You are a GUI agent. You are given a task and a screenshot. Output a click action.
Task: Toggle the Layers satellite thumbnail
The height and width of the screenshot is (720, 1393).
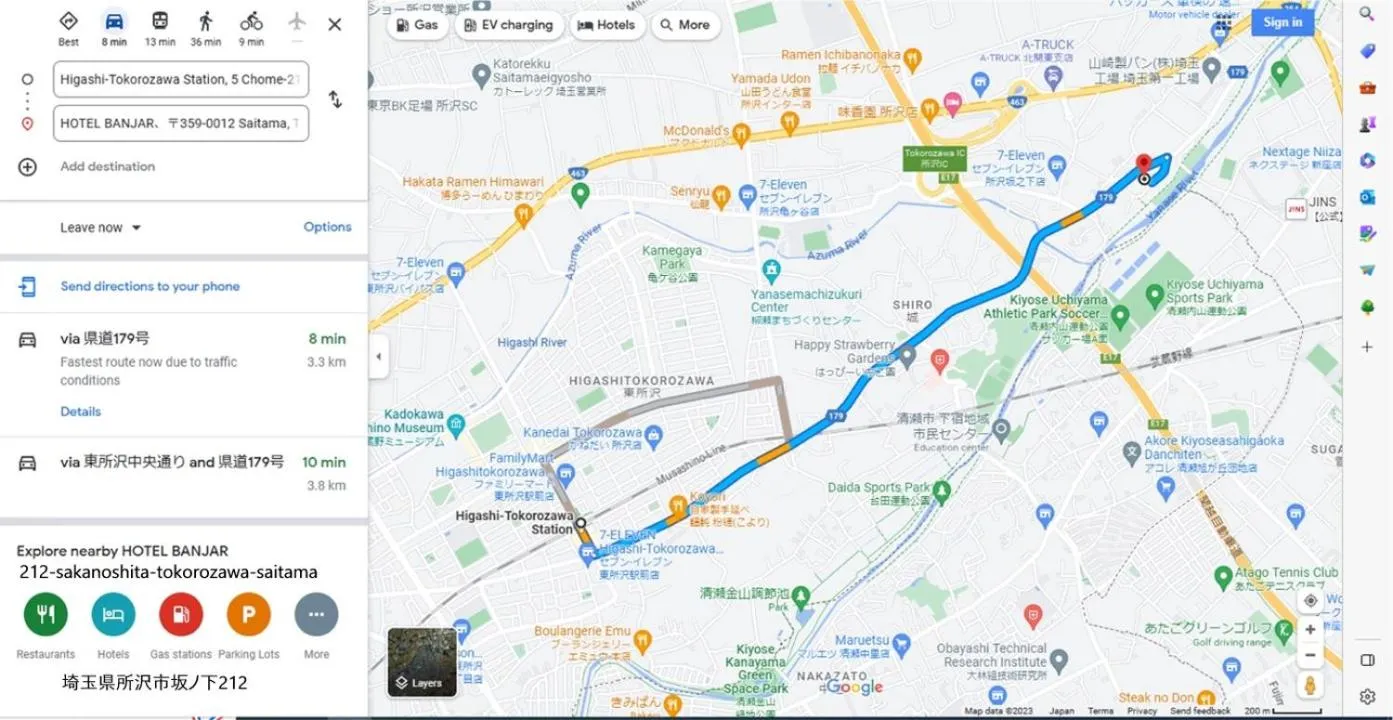tap(422, 662)
